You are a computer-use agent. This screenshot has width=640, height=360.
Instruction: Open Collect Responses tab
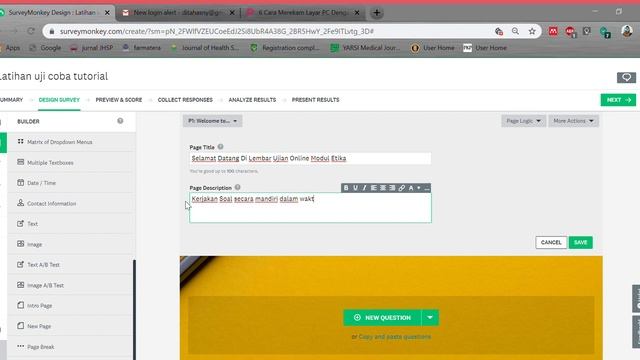(x=185, y=100)
